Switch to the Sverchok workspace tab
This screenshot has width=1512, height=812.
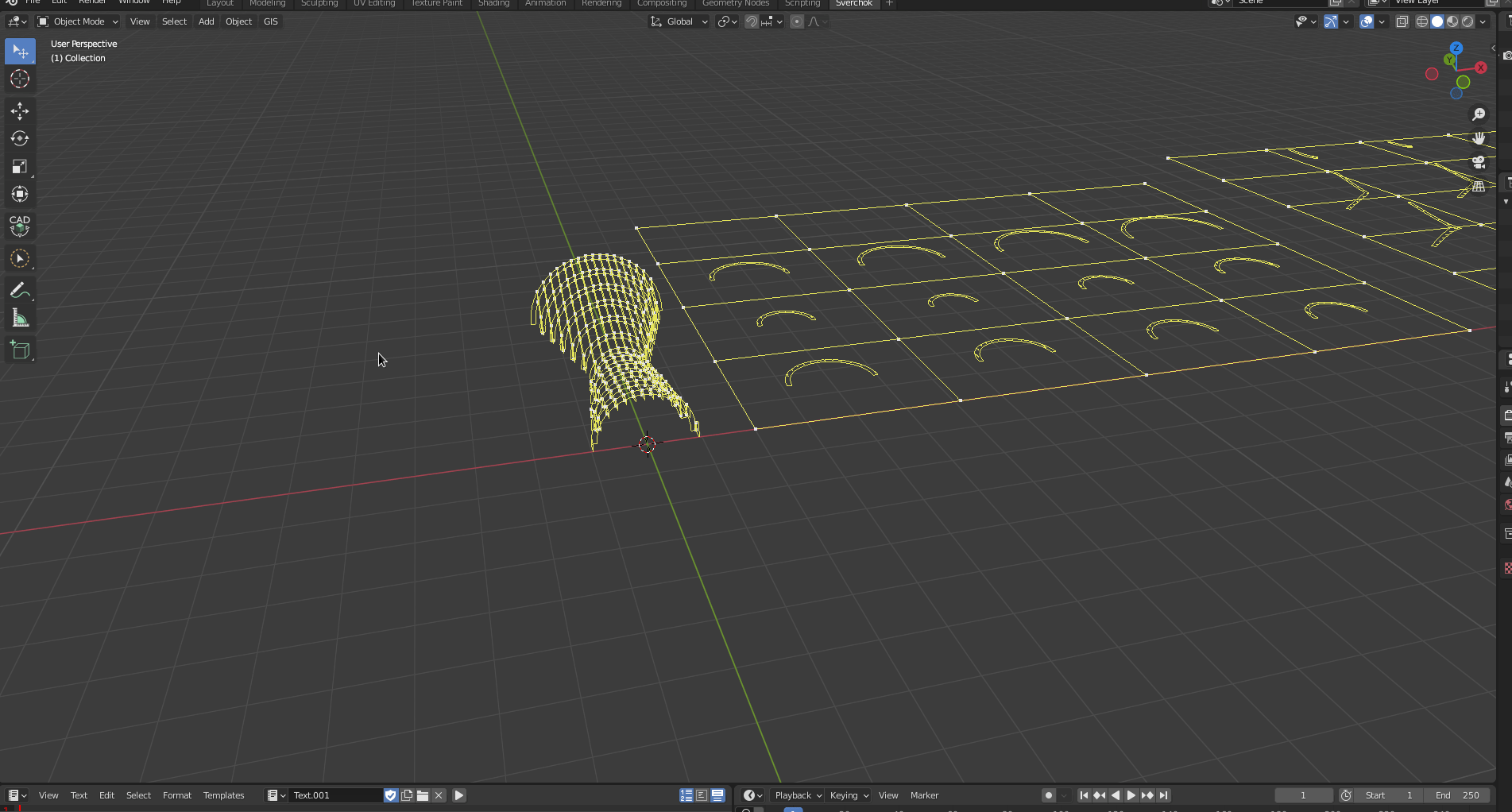pos(853,3)
